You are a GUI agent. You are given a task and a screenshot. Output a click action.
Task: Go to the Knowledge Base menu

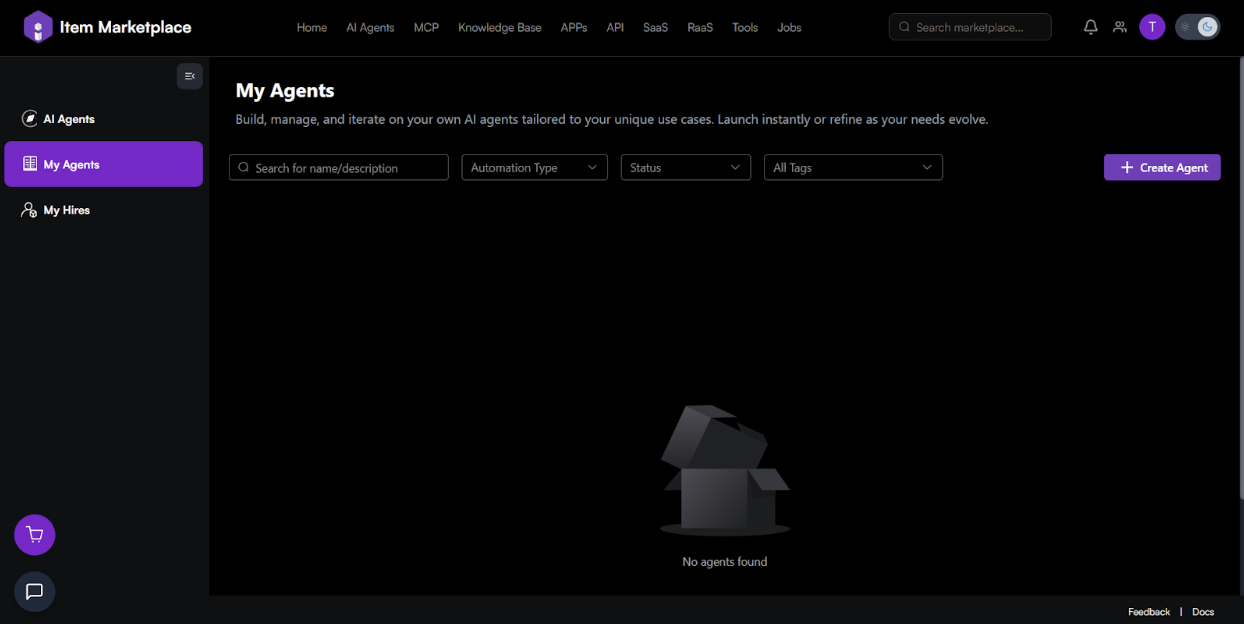click(x=499, y=27)
